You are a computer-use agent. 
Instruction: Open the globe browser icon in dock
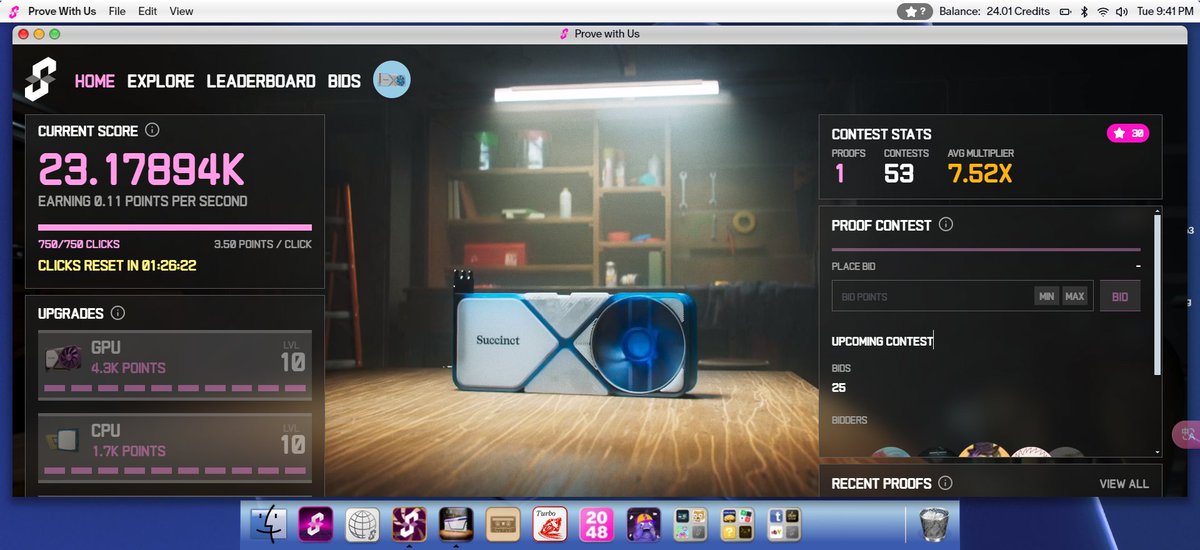(362, 524)
